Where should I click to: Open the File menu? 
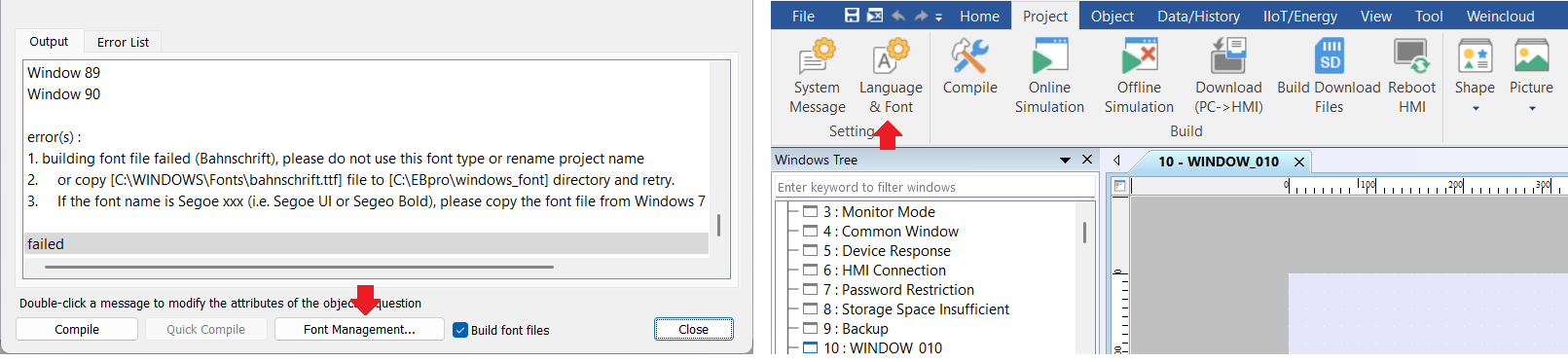click(x=803, y=16)
